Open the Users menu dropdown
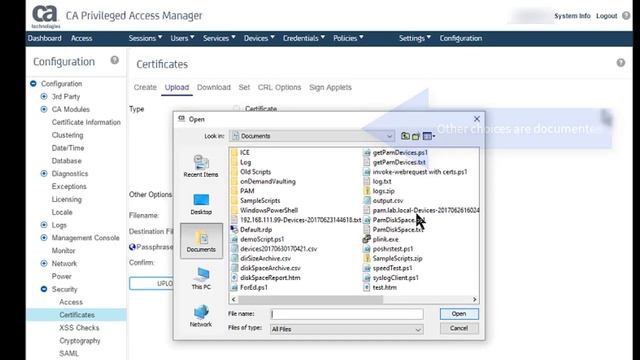This screenshot has width=640, height=360. click(182, 38)
